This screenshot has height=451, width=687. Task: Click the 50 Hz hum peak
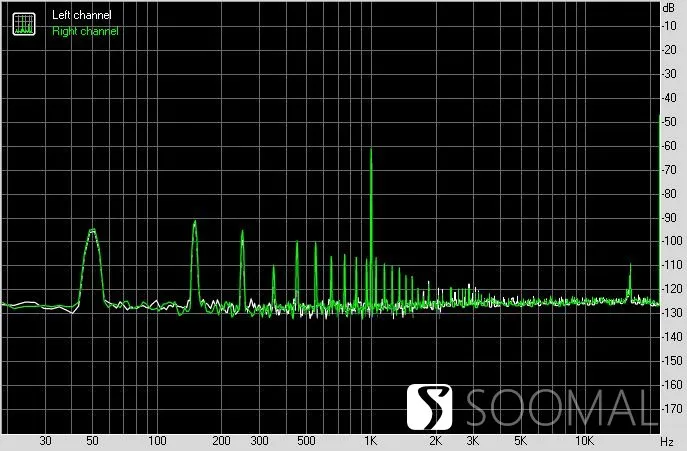(x=92, y=265)
